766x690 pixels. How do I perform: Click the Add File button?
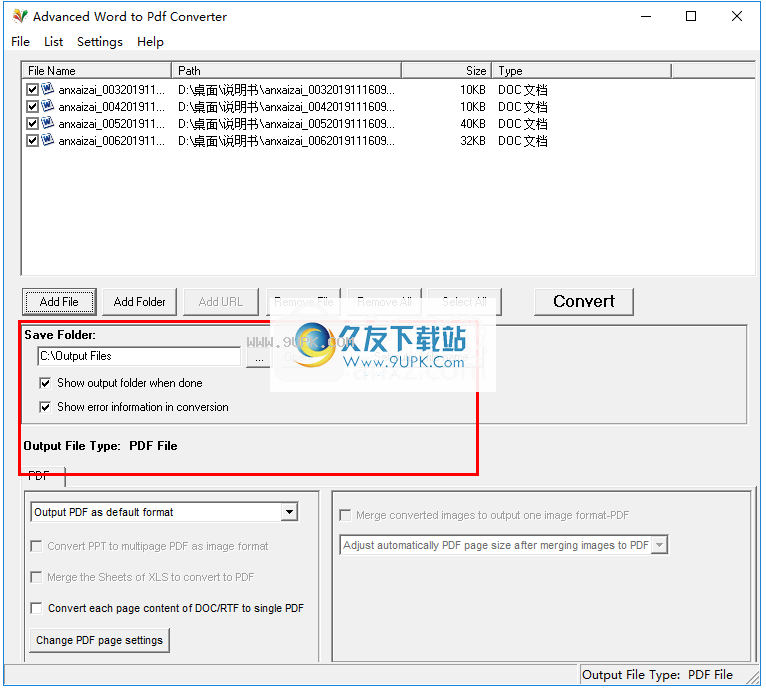(59, 302)
